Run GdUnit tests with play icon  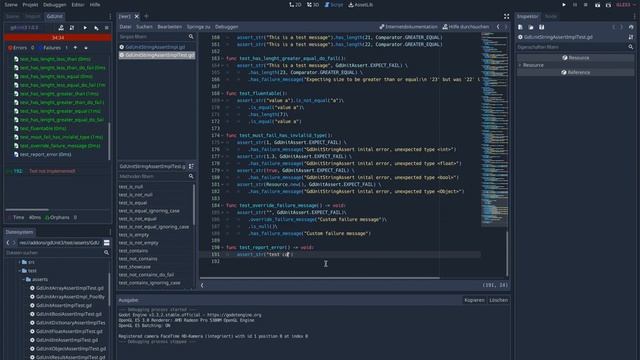coord(85,28)
